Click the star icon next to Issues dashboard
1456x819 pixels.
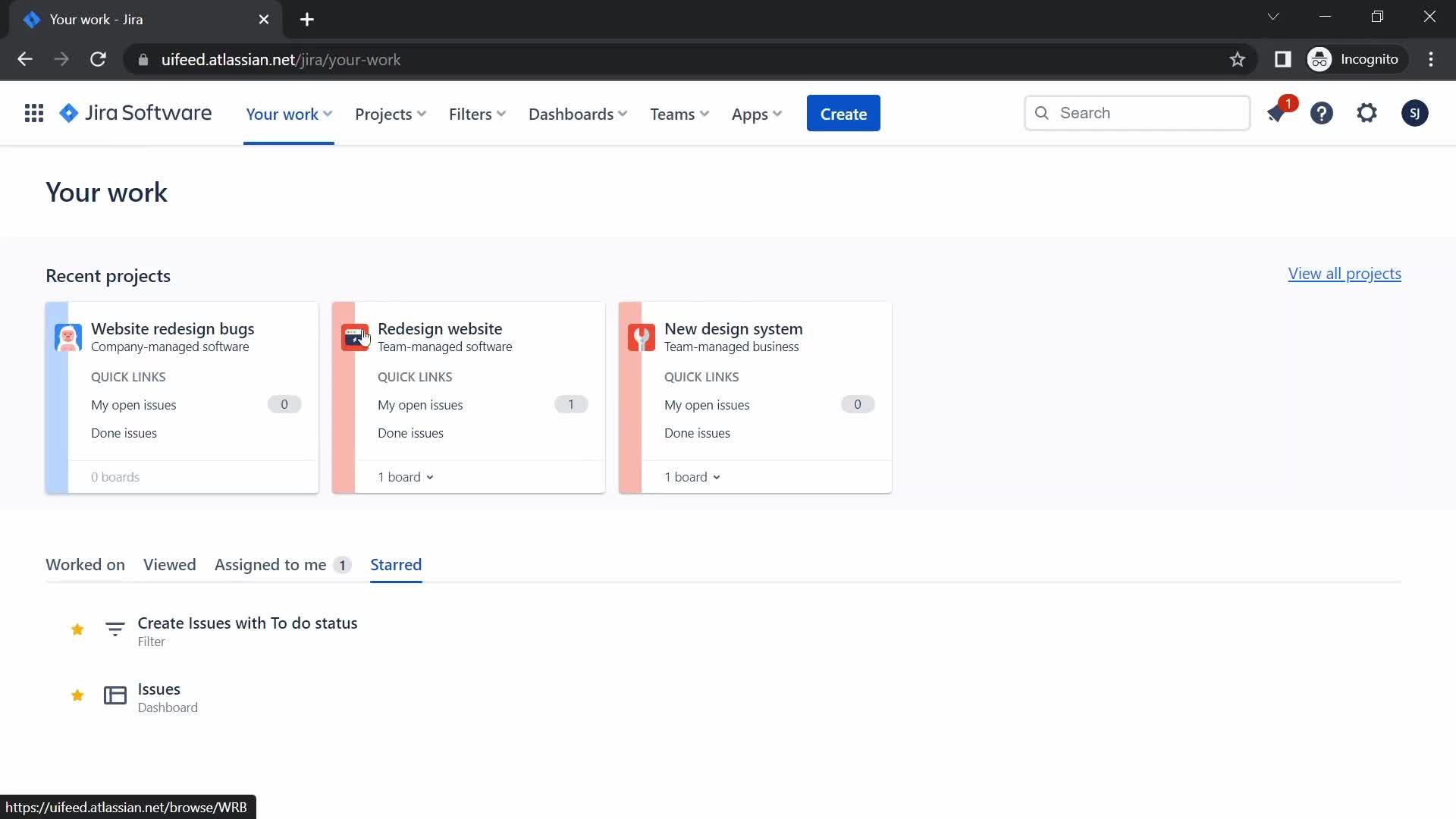pyautogui.click(x=78, y=696)
